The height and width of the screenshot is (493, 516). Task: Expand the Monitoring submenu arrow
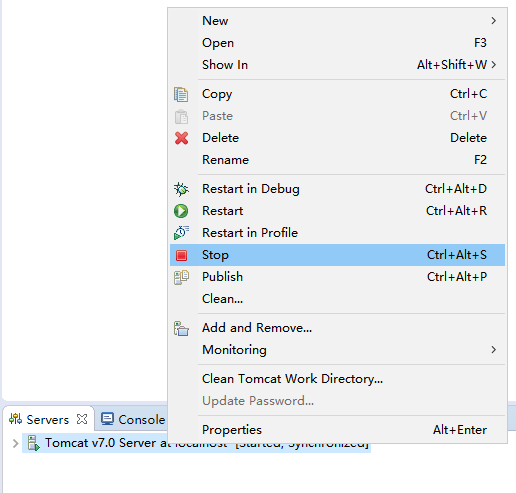click(x=494, y=350)
